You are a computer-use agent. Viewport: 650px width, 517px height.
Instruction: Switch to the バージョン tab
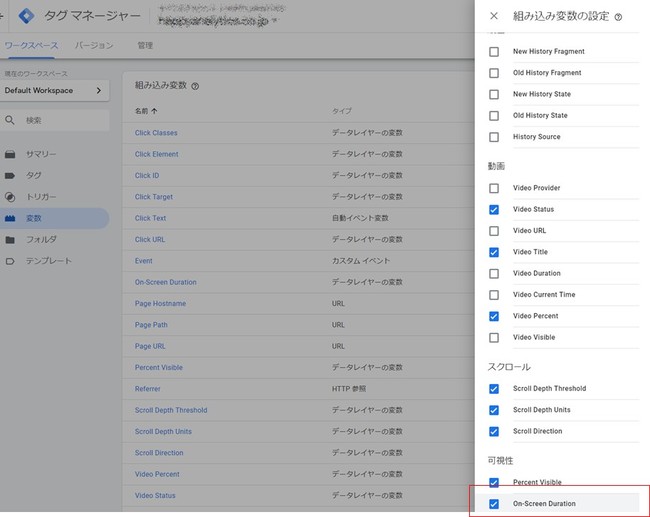(94, 45)
